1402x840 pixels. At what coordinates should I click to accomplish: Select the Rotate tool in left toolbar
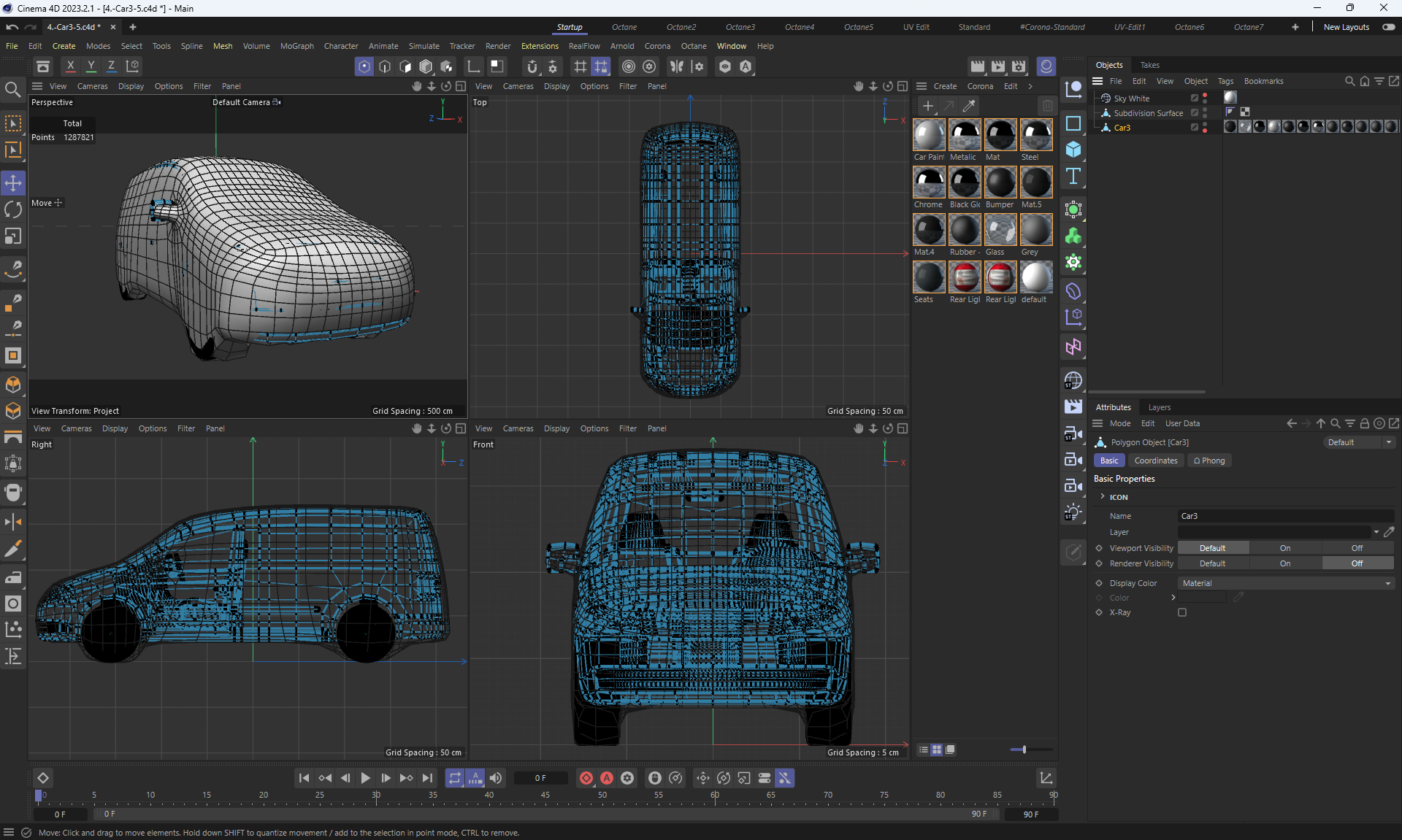pyautogui.click(x=13, y=209)
